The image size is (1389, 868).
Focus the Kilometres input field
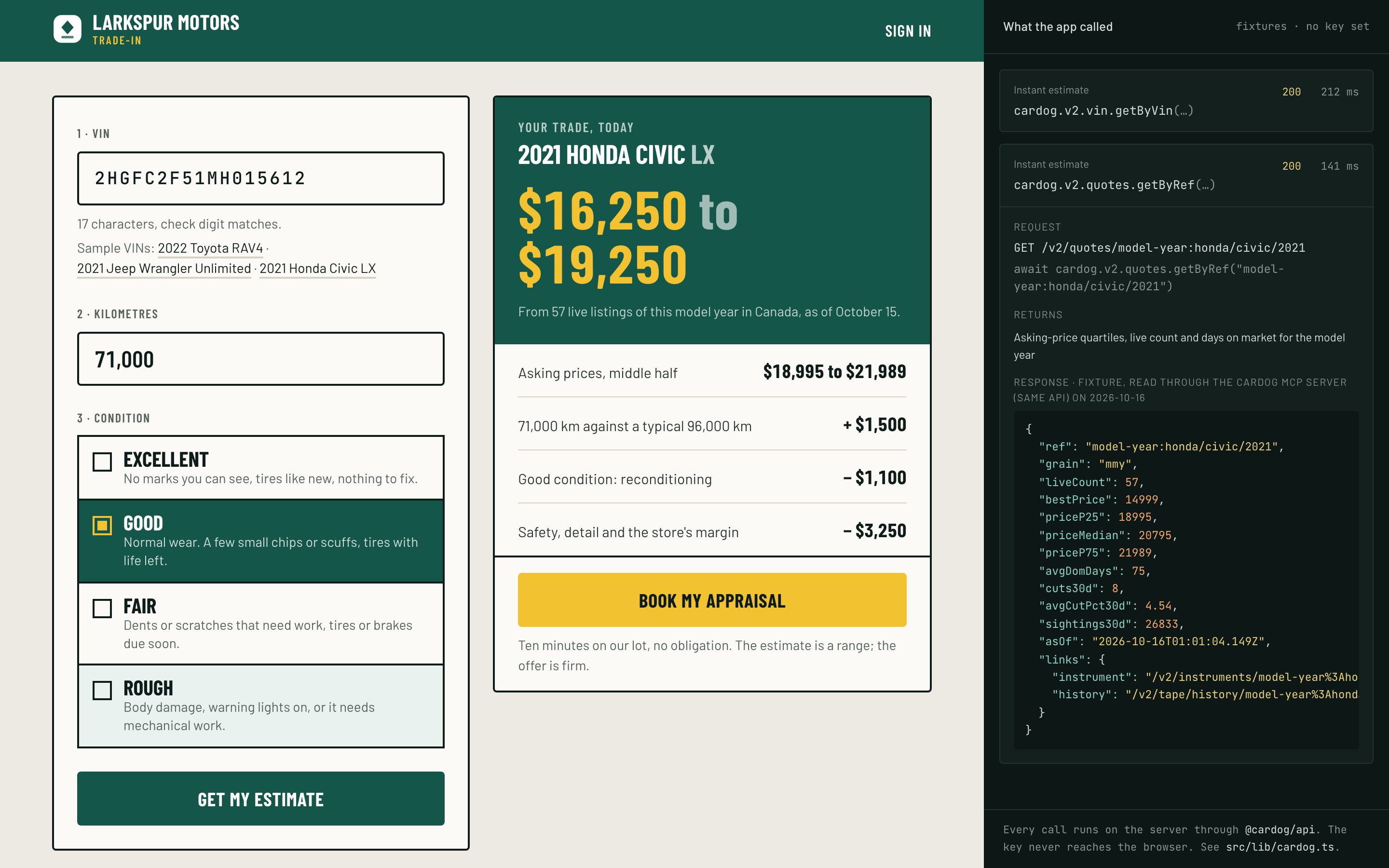260,359
